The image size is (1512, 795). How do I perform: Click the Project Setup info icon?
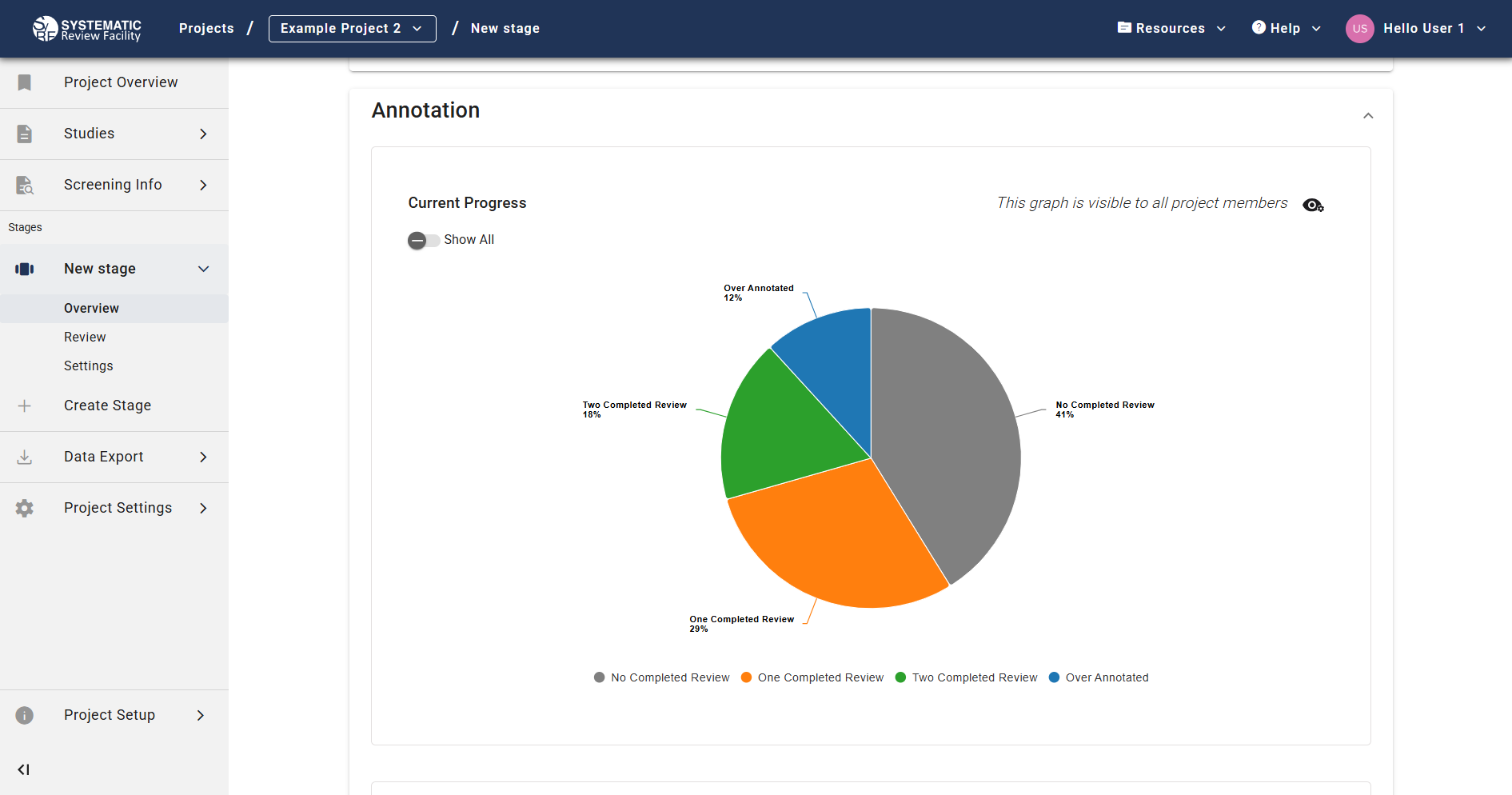click(25, 715)
